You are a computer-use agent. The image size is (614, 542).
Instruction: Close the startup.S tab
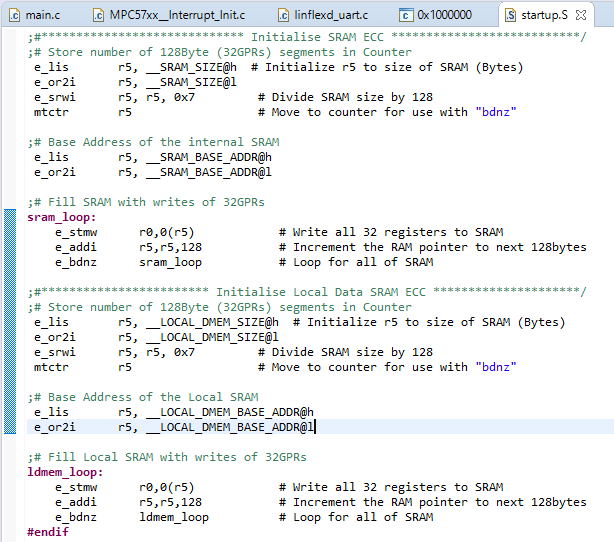pyautogui.click(x=581, y=15)
